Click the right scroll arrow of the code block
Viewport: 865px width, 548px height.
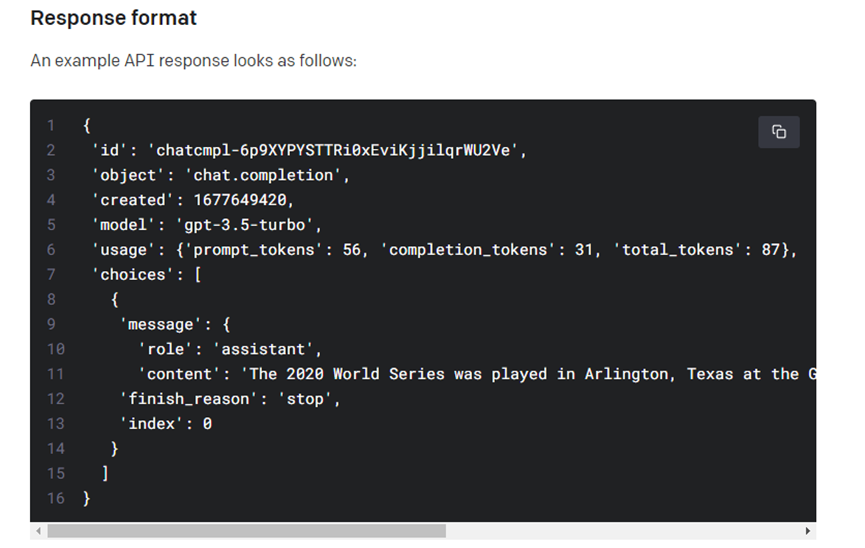coord(808,531)
